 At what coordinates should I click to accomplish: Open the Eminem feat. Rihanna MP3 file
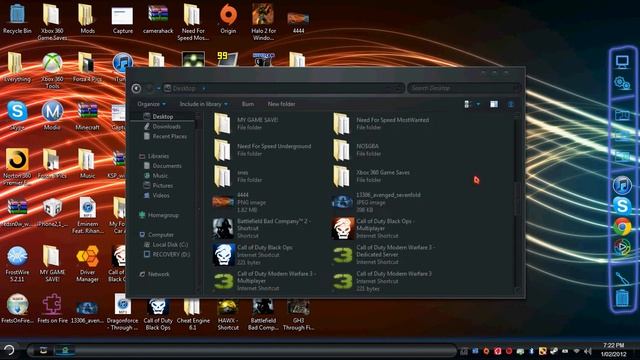pyautogui.click(x=88, y=216)
